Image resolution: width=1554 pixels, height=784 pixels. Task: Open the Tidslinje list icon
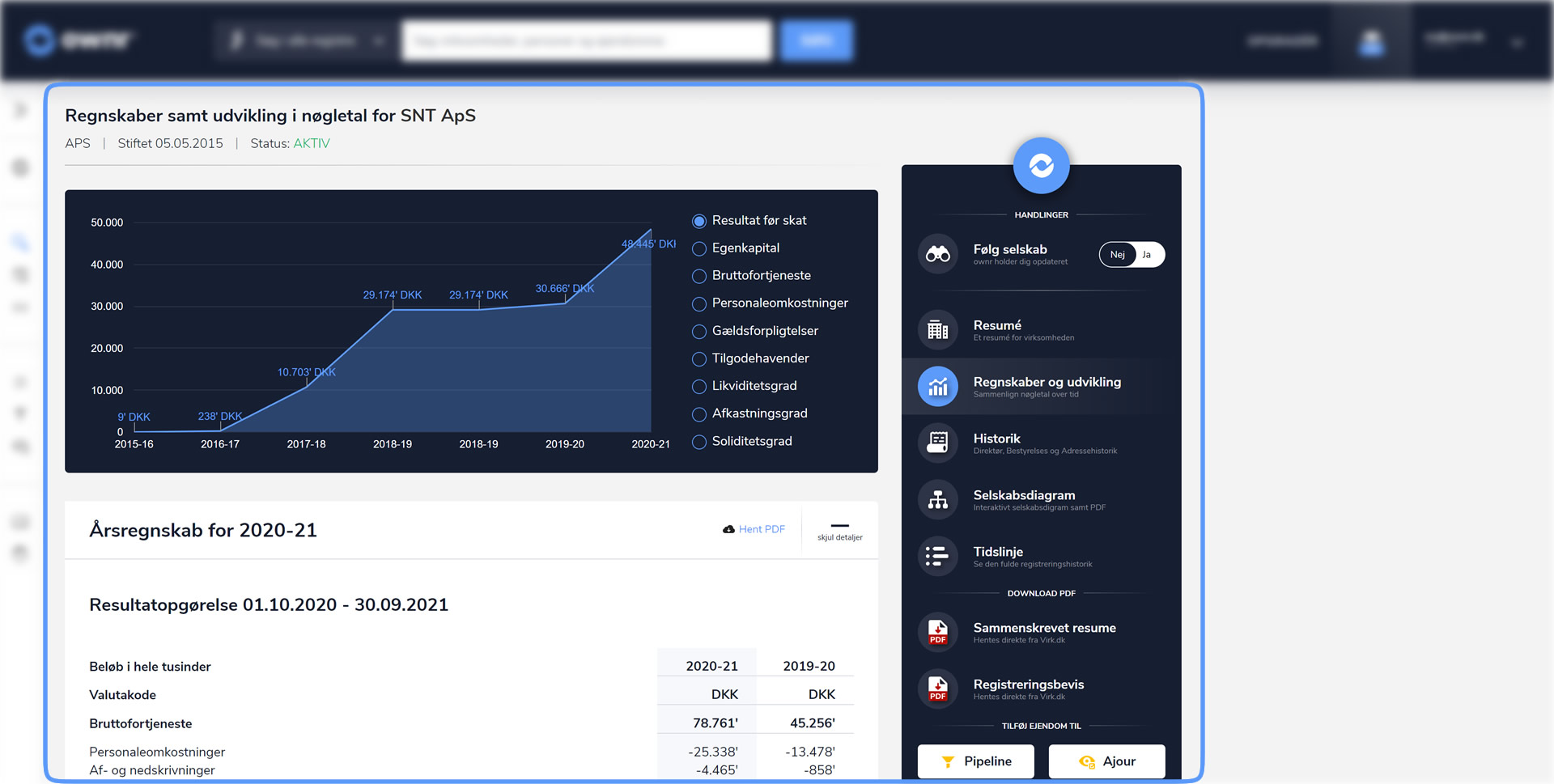pos(937,557)
